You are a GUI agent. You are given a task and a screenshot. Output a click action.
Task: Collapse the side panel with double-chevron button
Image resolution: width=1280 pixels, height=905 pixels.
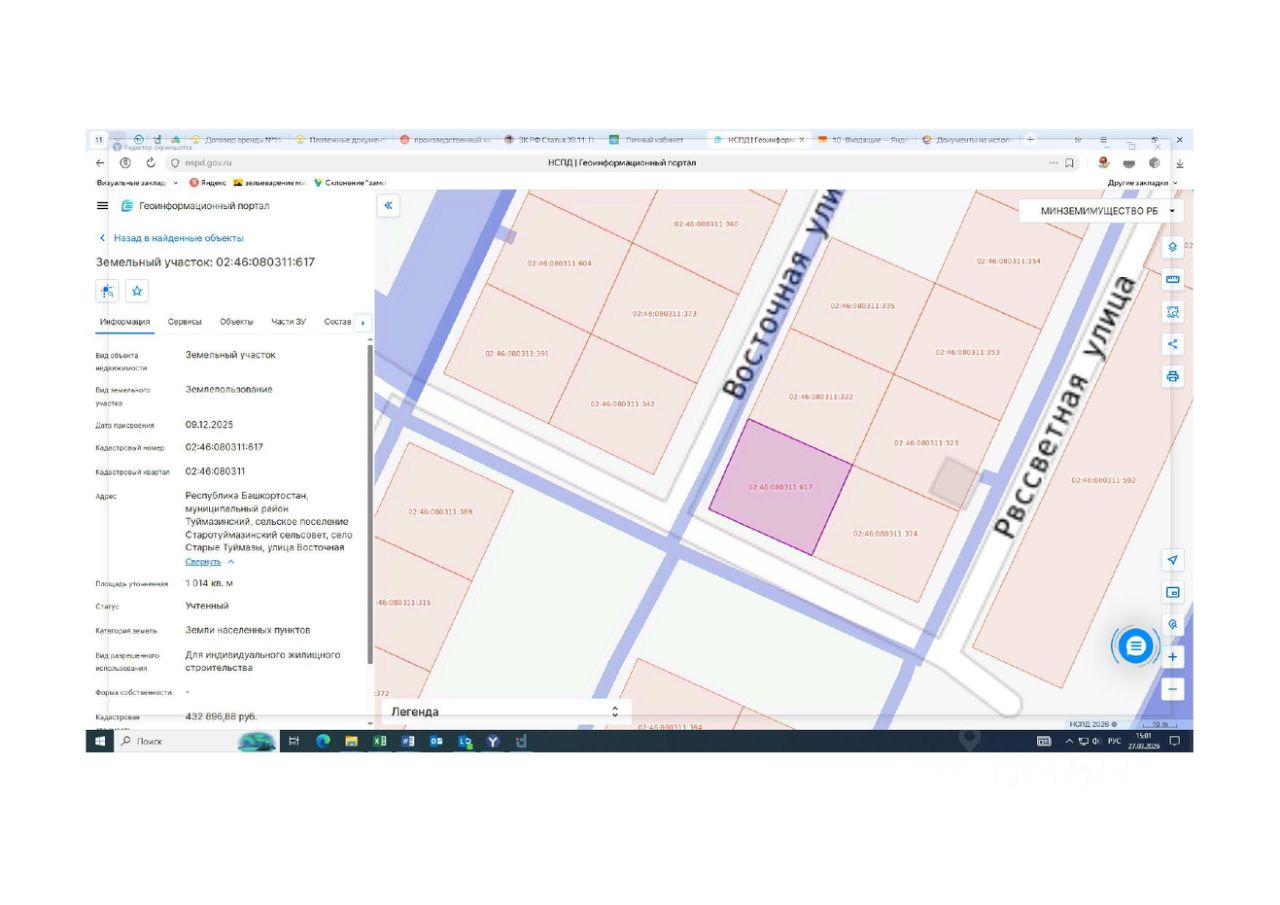(389, 206)
